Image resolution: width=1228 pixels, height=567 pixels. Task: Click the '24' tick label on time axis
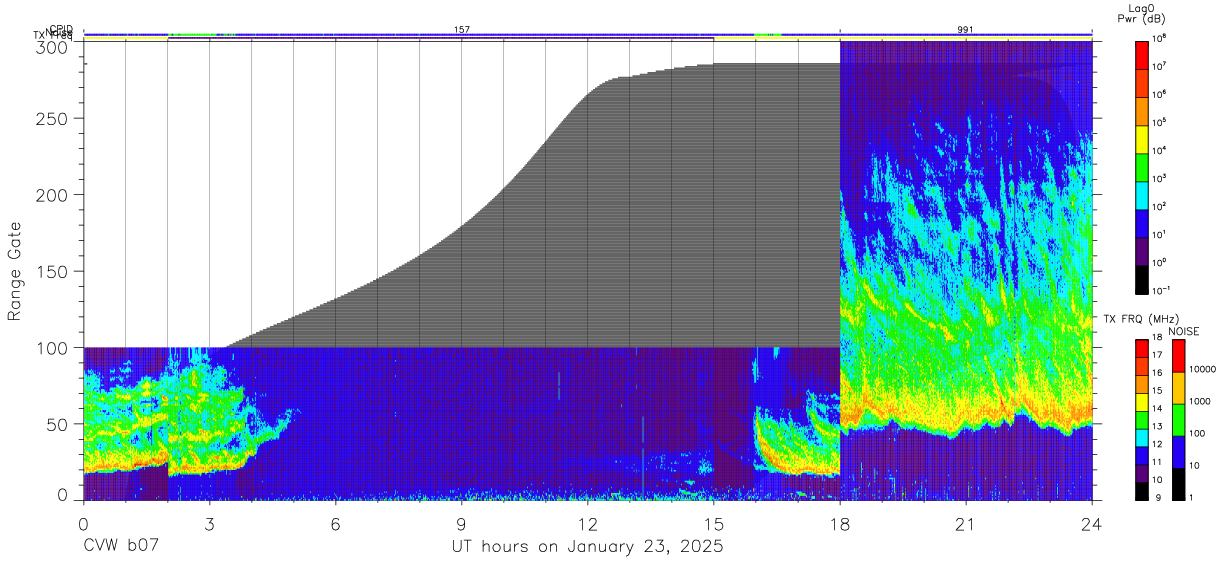[1091, 525]
